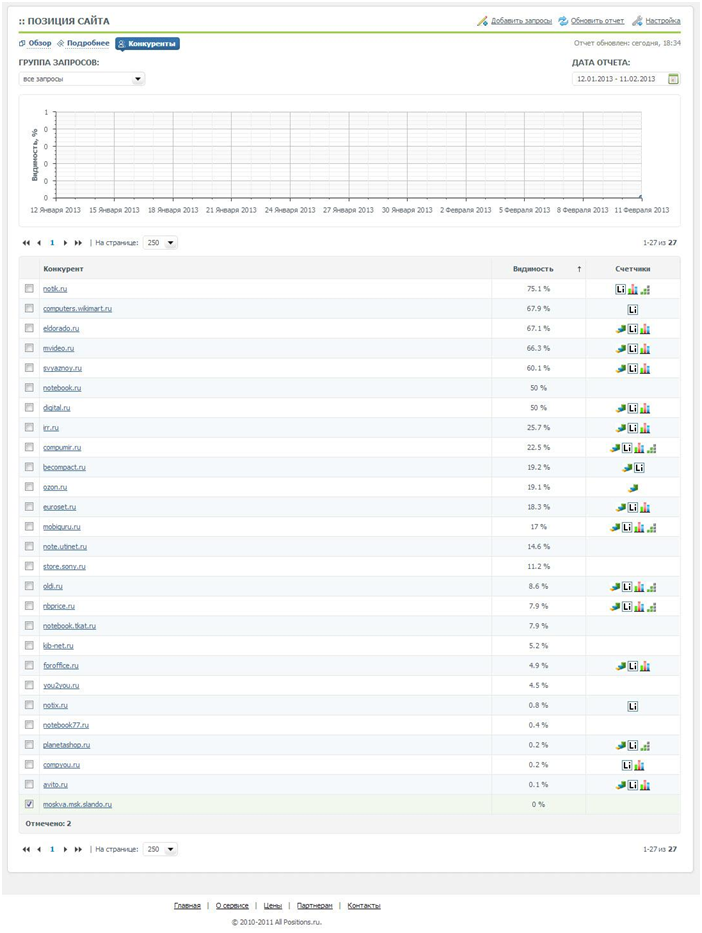This screenshot has height=933, width=702.
Task: Open the Цены footer menu item
Action: (272, 906)
